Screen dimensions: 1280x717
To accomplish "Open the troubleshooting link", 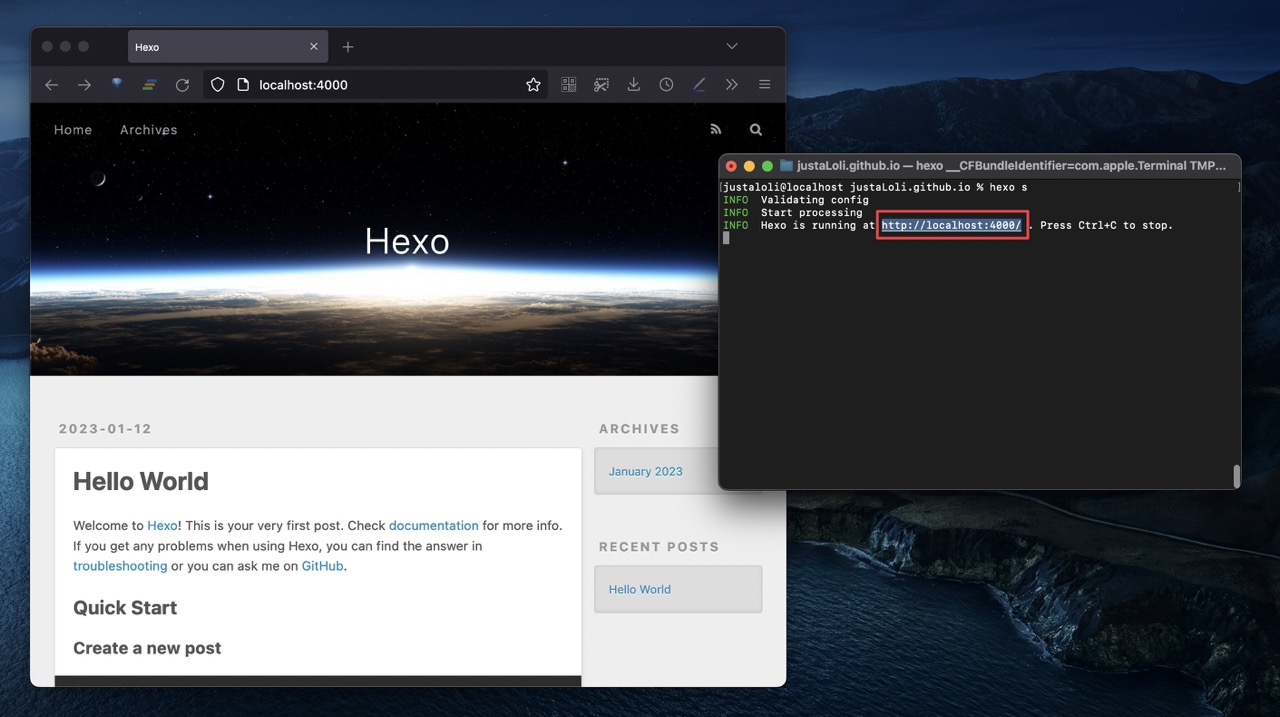I will tap(120, 566).
